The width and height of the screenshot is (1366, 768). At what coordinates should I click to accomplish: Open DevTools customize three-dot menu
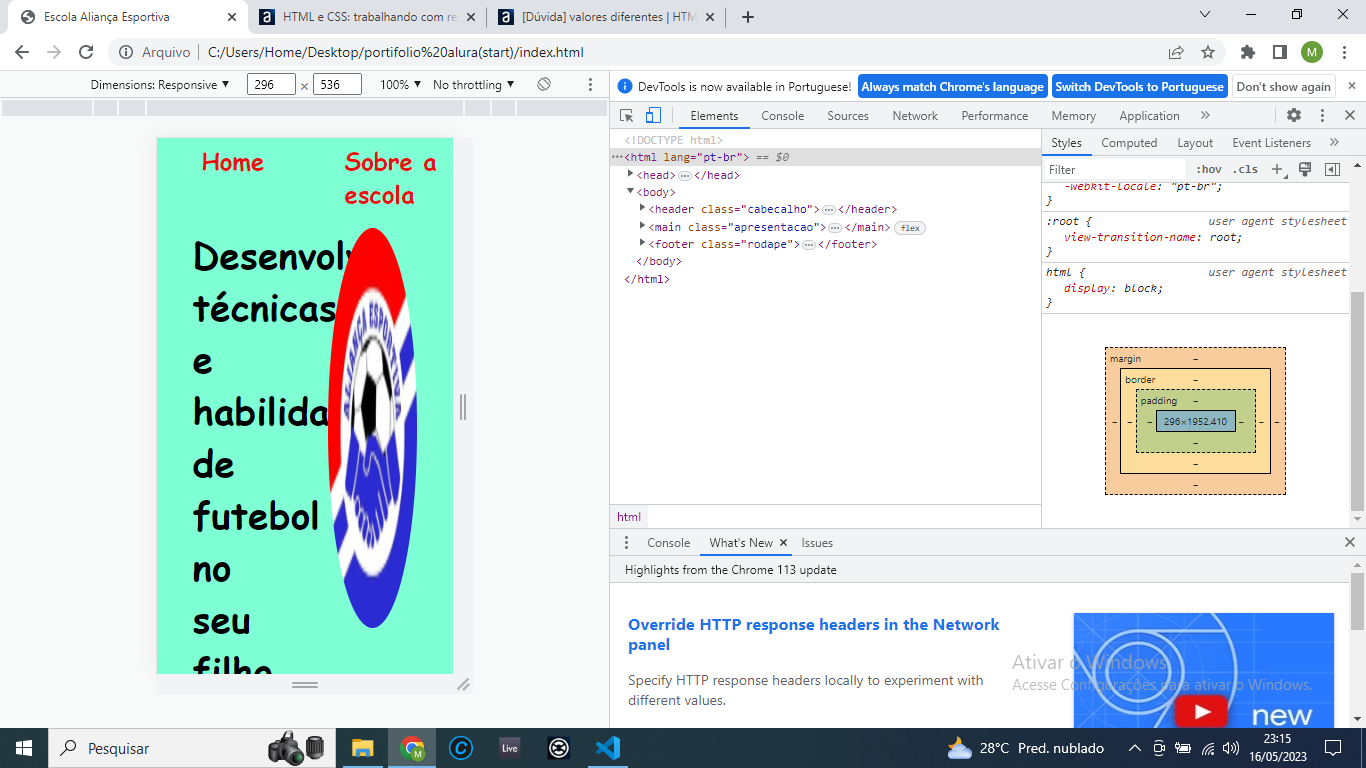coord(1322,115)
